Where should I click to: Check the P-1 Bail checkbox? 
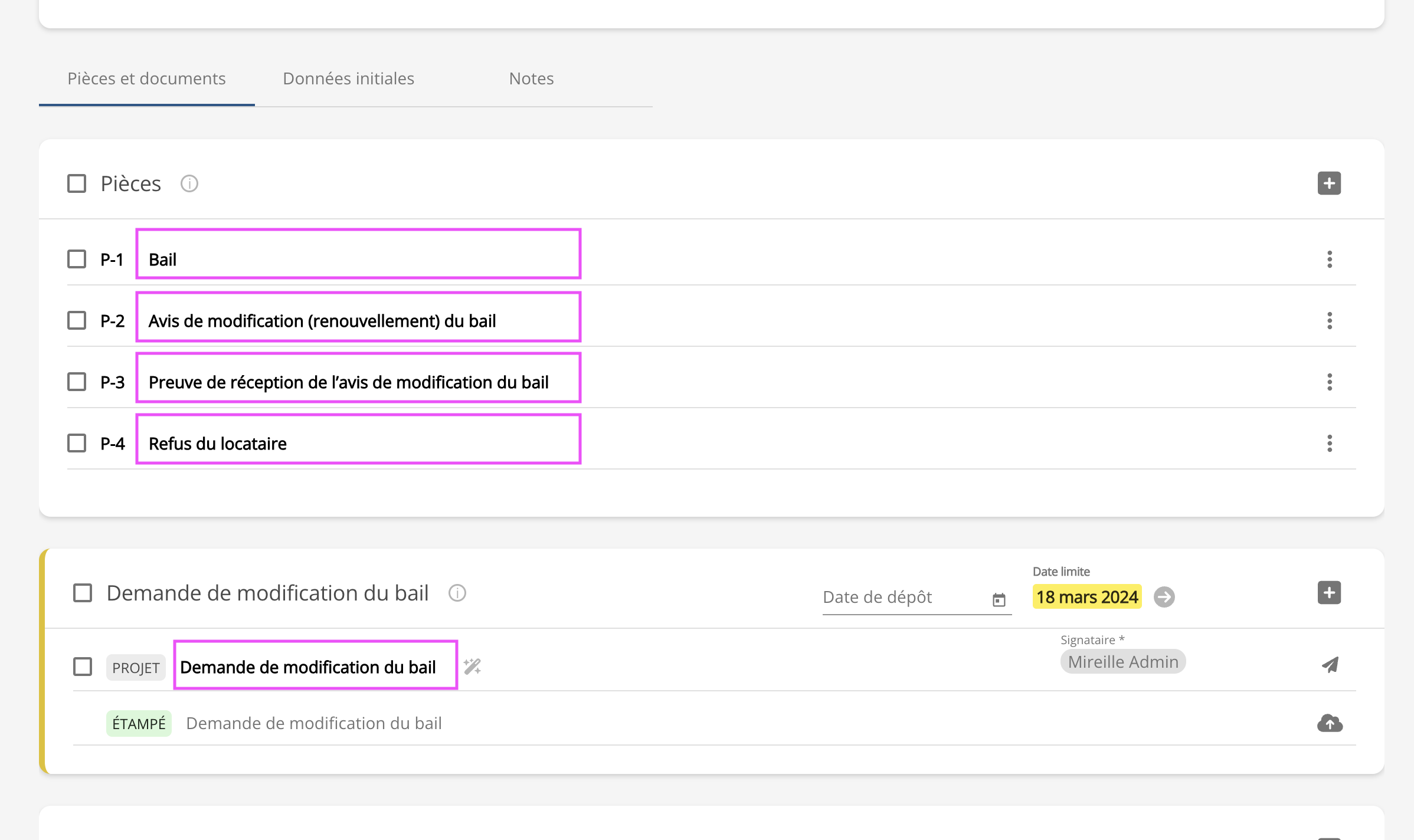77,259
